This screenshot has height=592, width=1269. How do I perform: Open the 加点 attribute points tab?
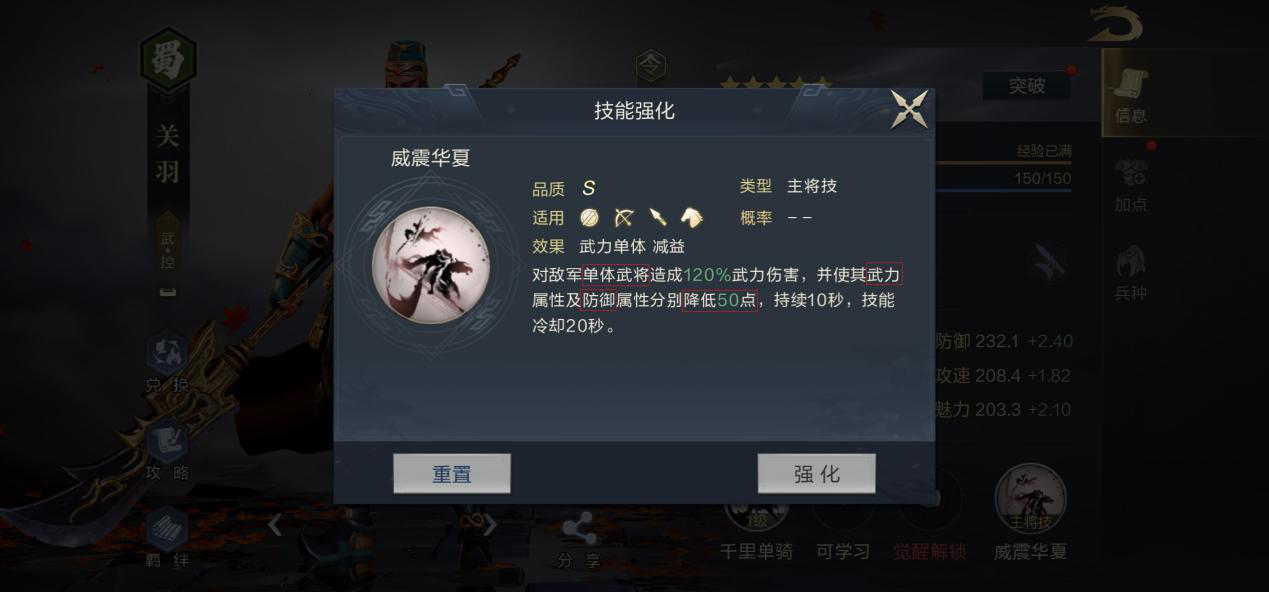tap(1131, 185)
